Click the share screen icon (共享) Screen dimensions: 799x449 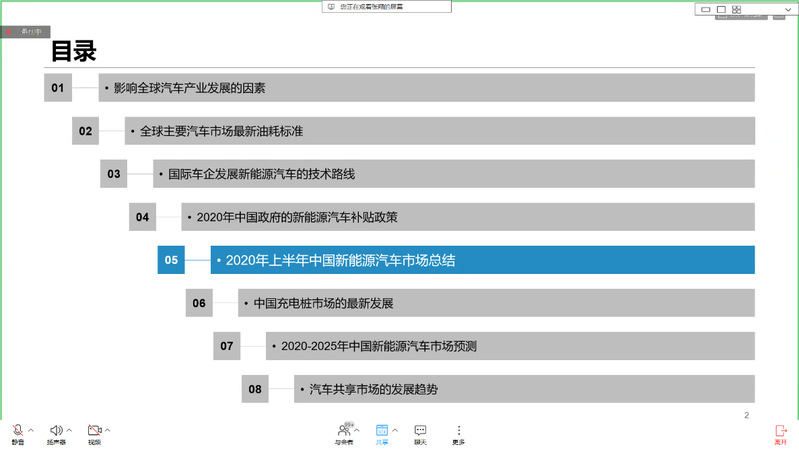point(381,430)
